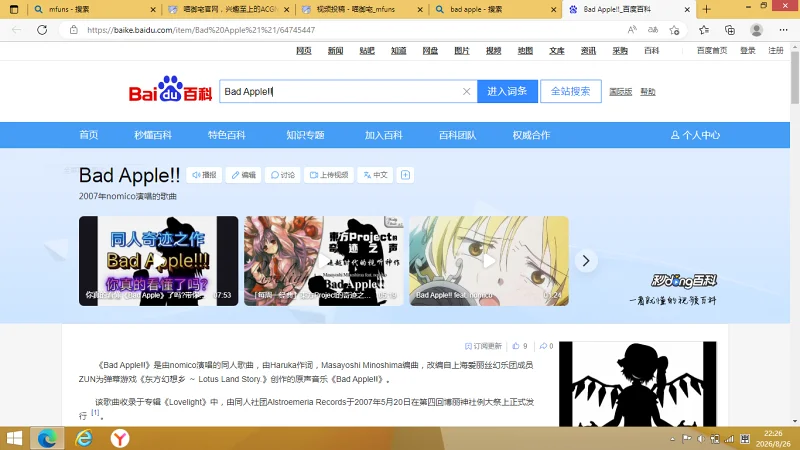The image size is (800, 450).
Task: Click the site lock icon in address bar
Action: (73, 30)
